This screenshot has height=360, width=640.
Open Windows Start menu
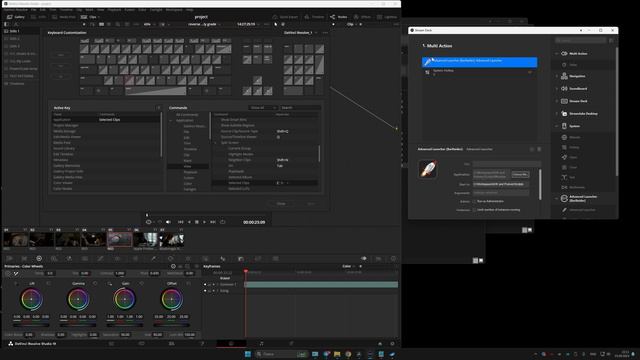click(x=247, y=354)
